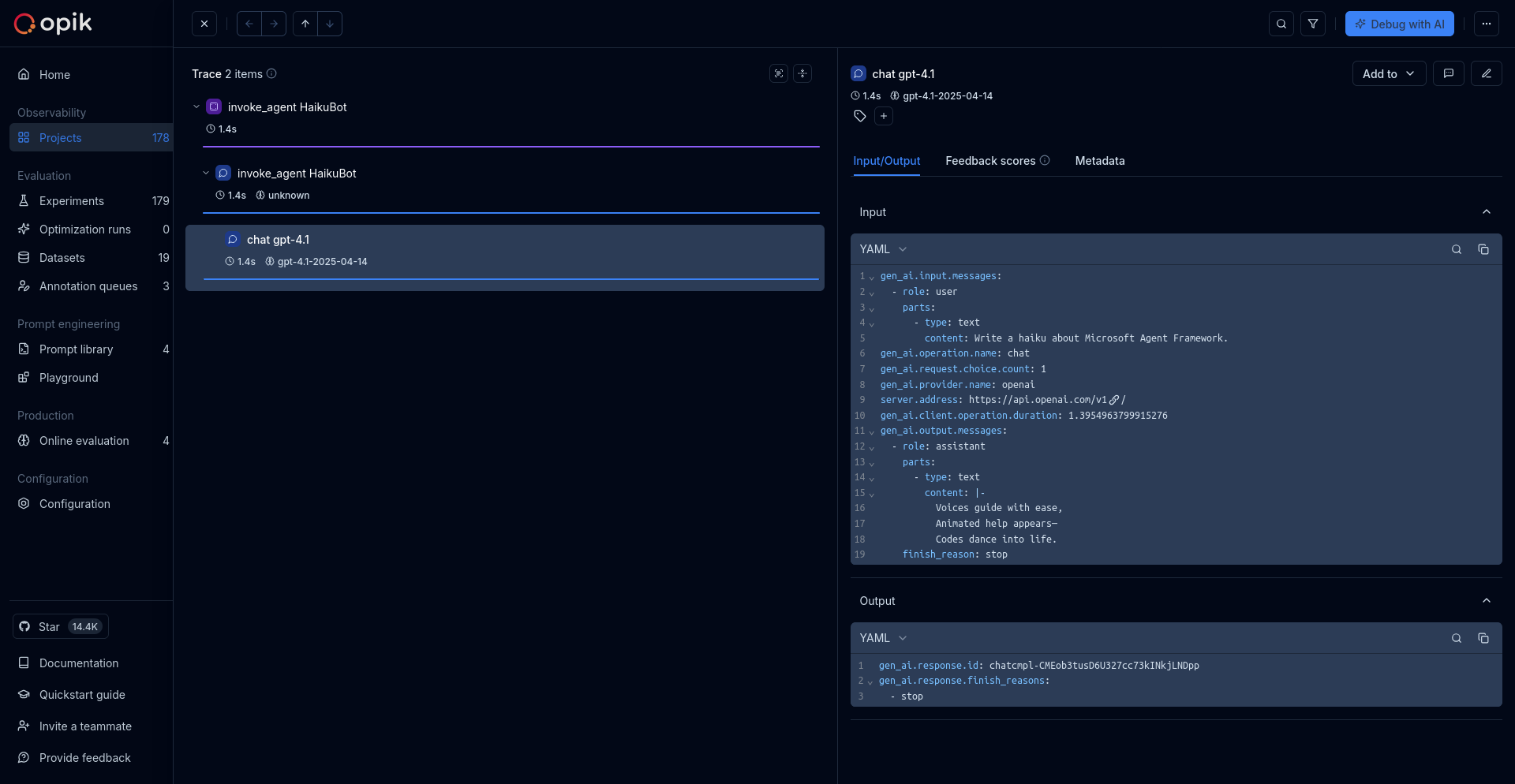
Task: Open the Add to dropdown
Action: pos(1388,73)
